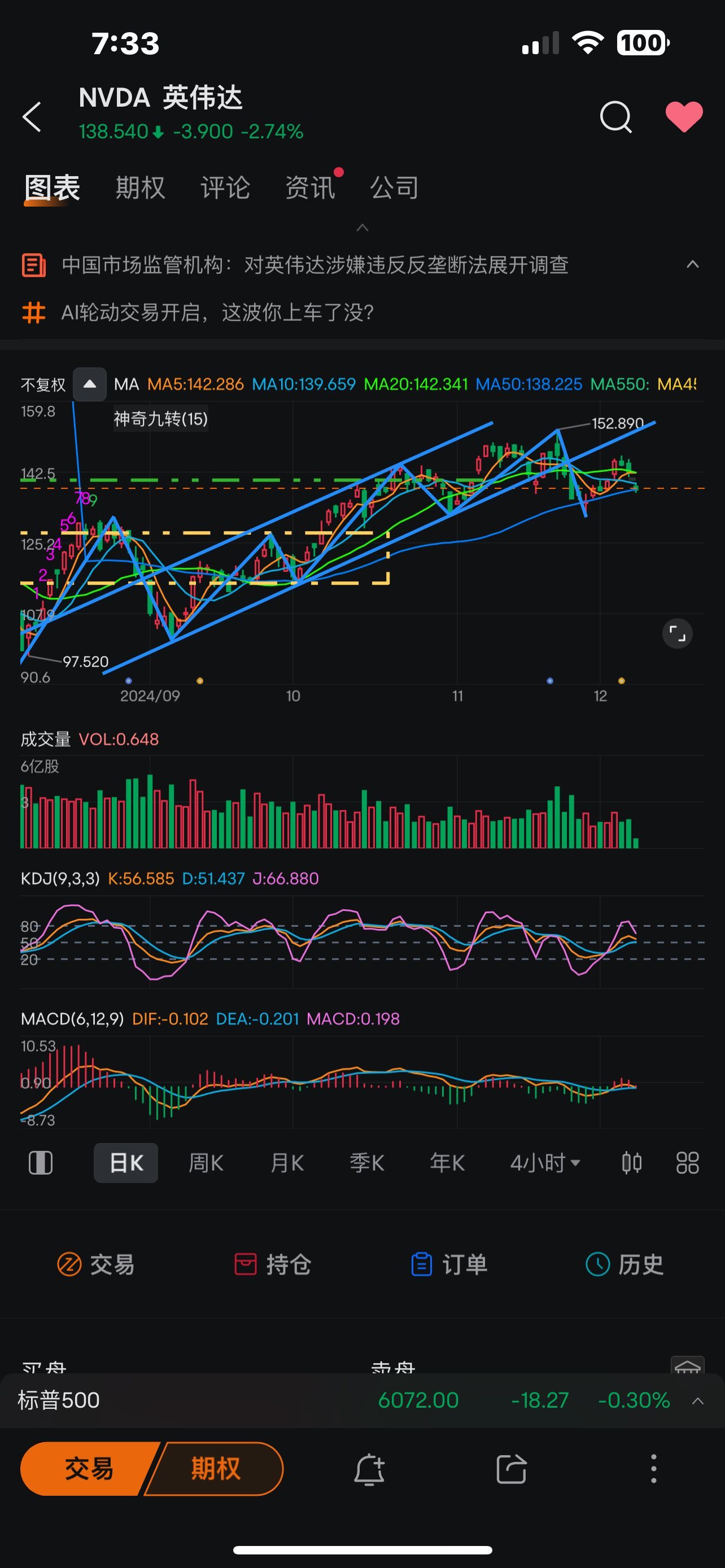Switch to the 期权 tab
This screenshot has width=725, height=1568.
pyautogui.click(x=141, y=187)
